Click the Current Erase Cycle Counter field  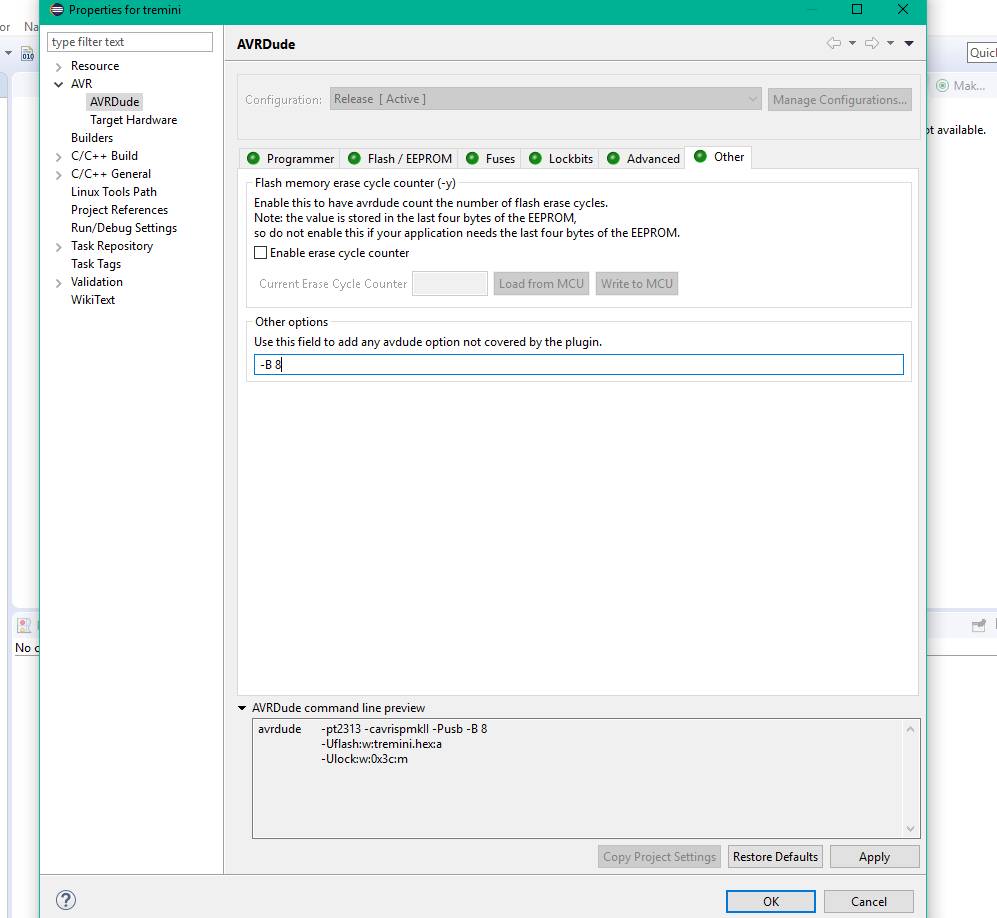tap(450, 284)
